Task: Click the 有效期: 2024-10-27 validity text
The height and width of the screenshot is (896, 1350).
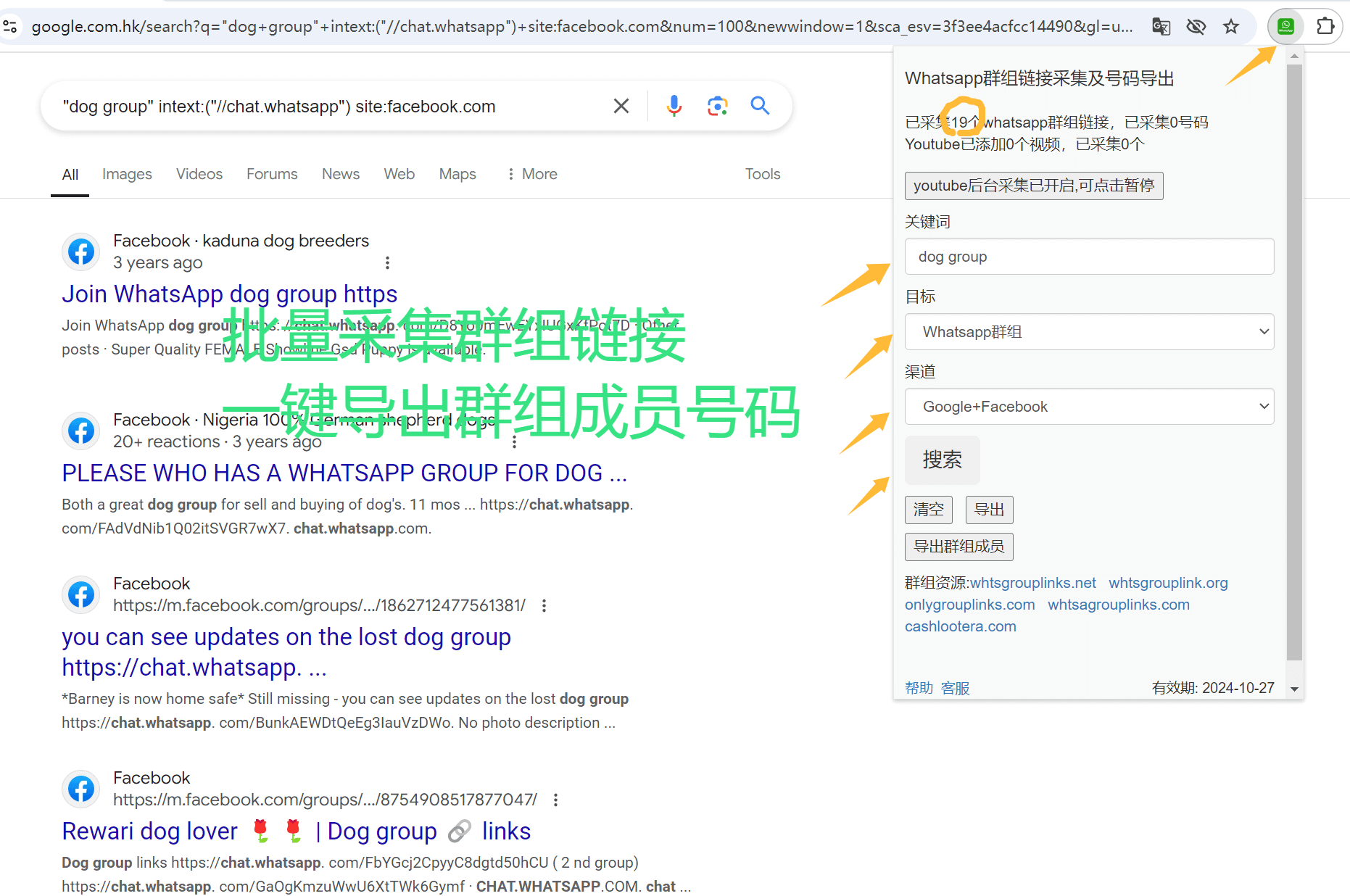Action: (x=1213, y=688)
